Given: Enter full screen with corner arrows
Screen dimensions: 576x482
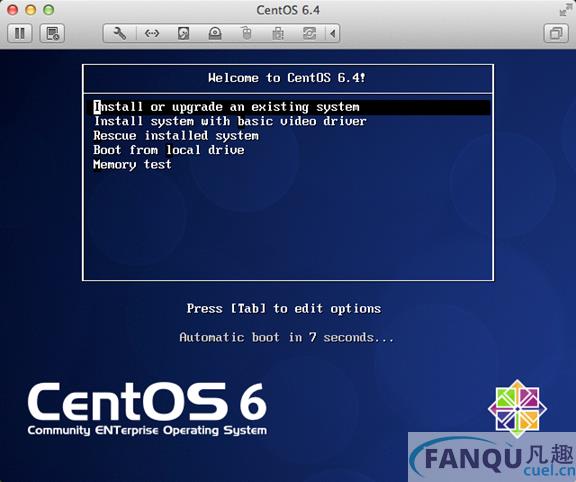Looking at the screenshot, I should pyautogui.click(x=565, y=10).
